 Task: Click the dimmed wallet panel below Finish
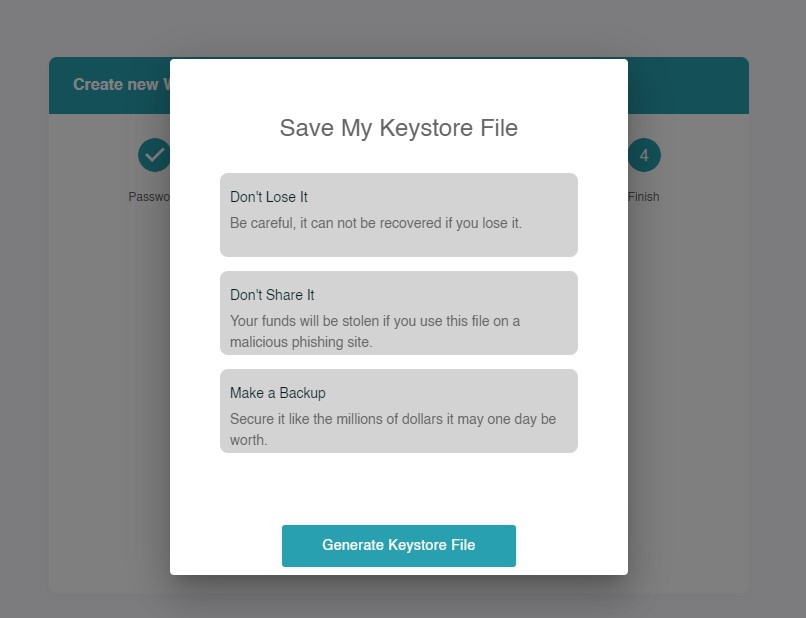coord(688,400)
